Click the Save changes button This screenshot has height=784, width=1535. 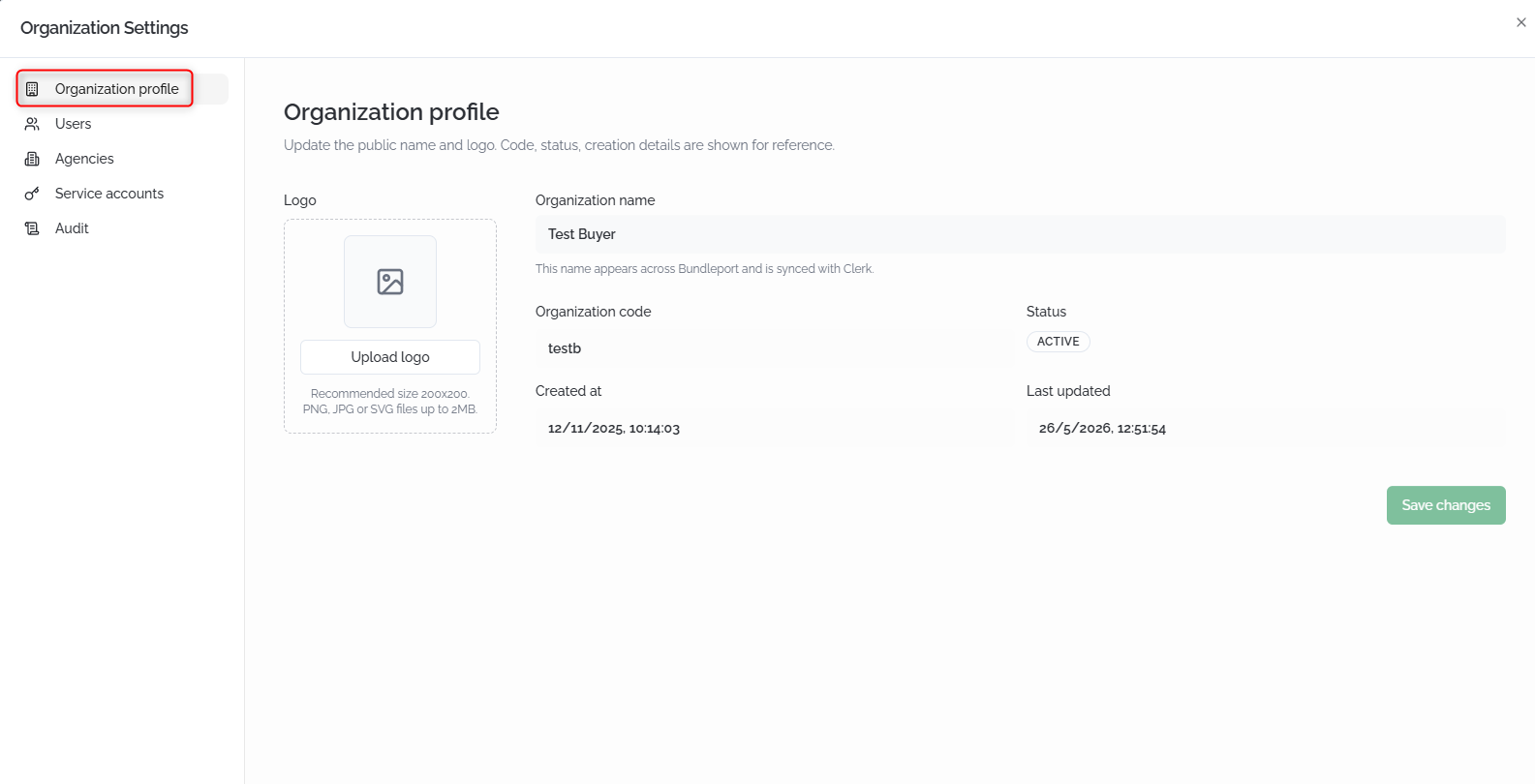click(x=1446, y=505)
